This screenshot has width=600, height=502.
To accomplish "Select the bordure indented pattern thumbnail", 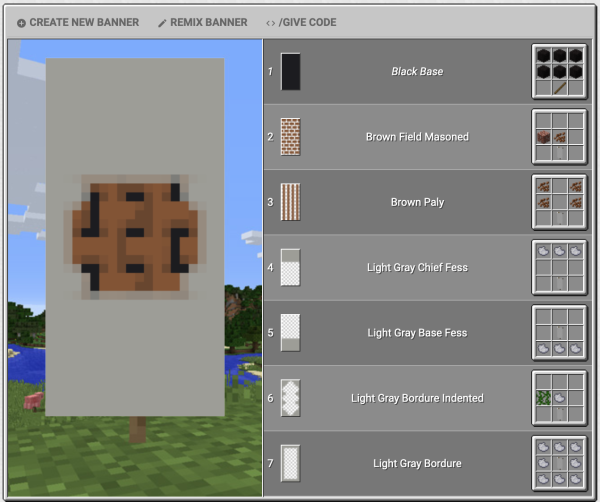I will coord(290,398).
